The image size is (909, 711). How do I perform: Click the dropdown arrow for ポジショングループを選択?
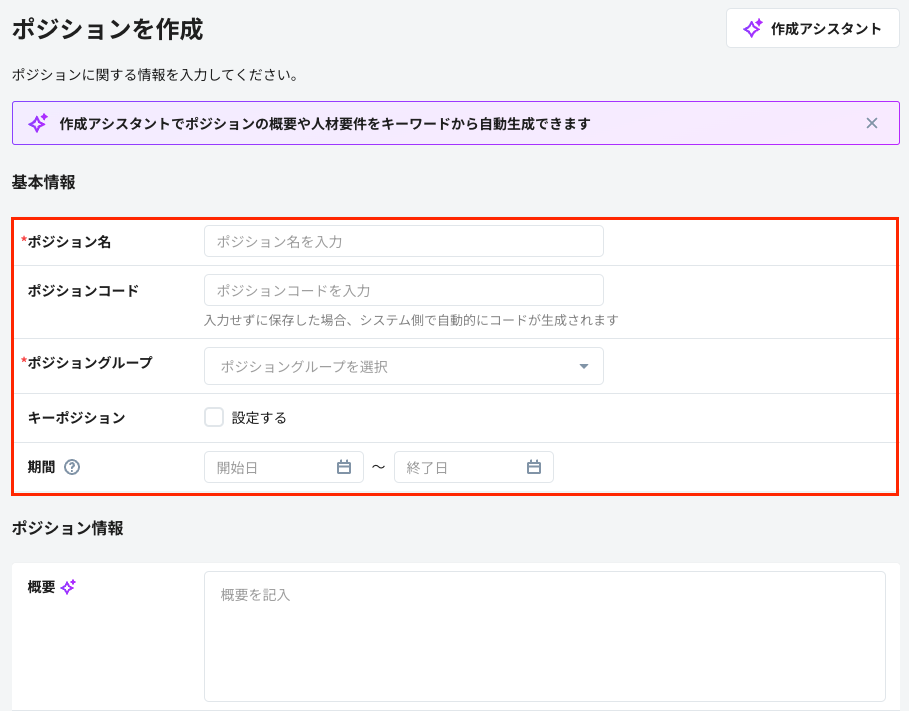click(583, 366)
